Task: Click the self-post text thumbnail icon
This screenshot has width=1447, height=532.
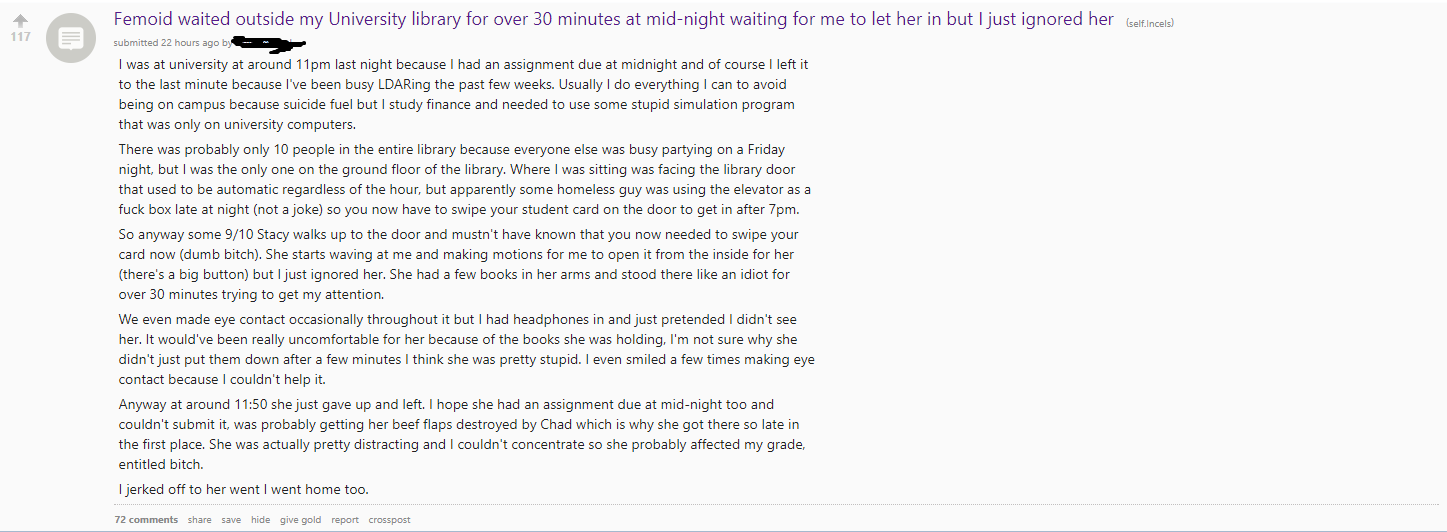Action: coord(70,39)
